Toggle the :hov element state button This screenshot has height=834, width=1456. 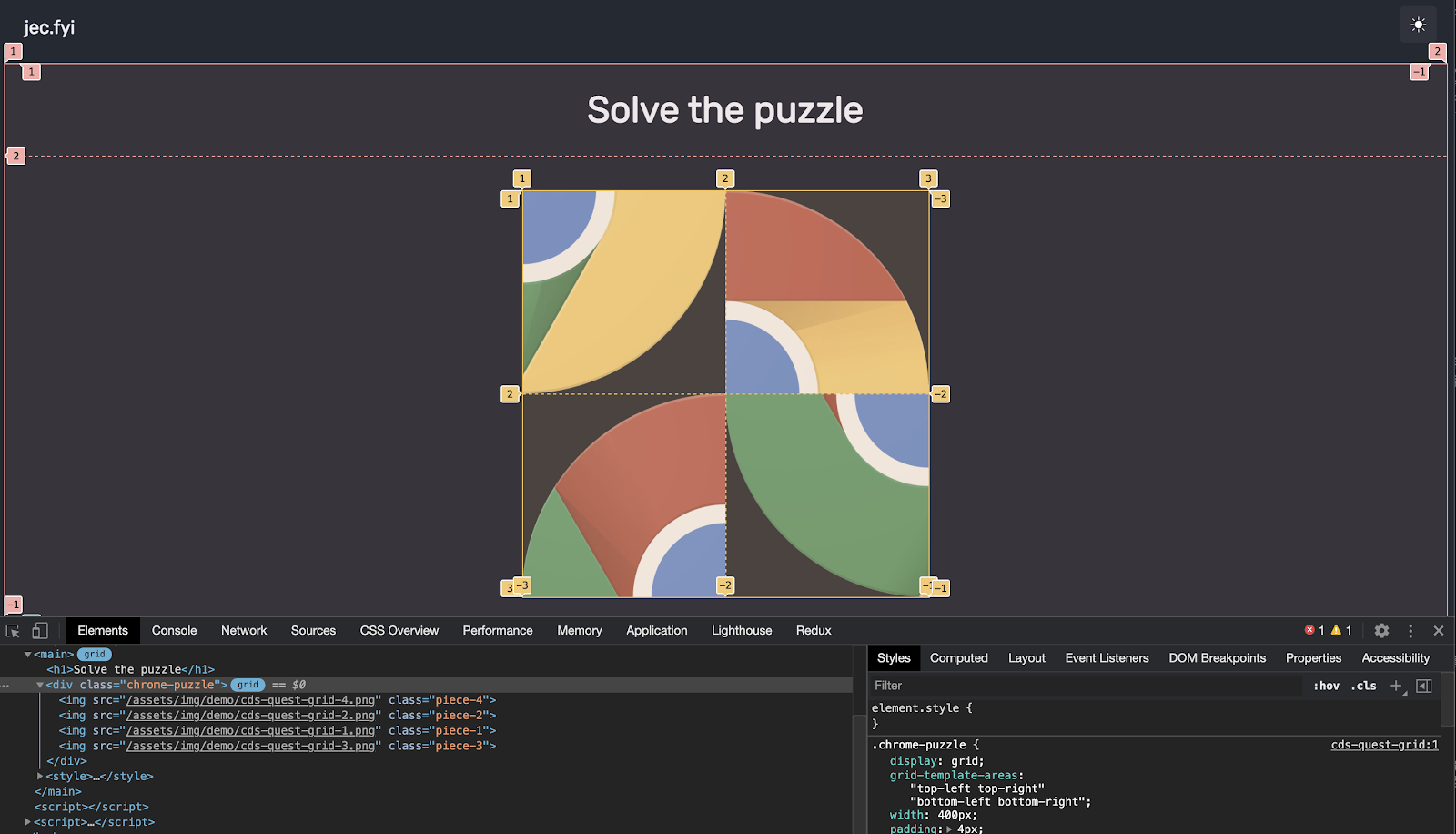click(x=1326, y=686)
